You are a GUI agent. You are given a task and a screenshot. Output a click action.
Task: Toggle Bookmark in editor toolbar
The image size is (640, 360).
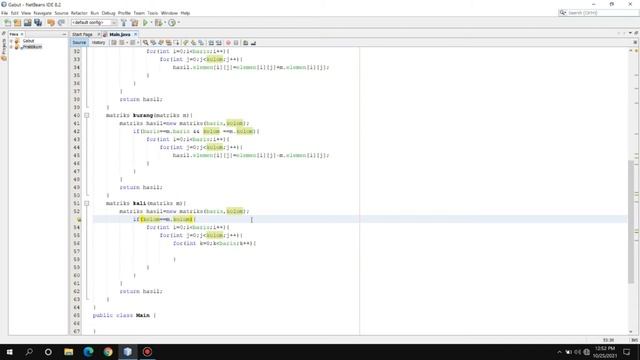point(201,42)
